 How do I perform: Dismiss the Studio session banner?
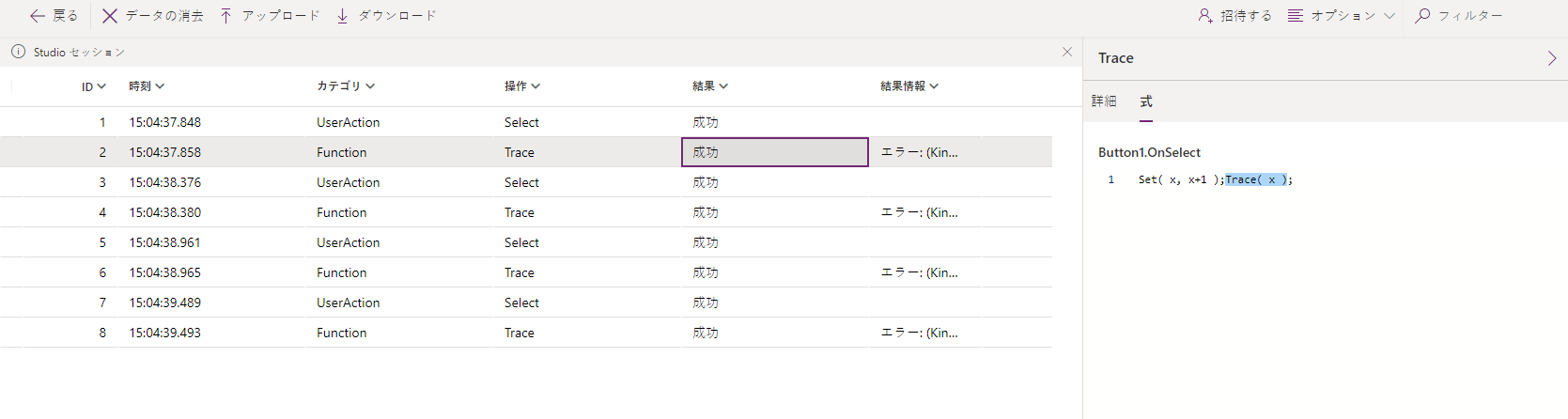coord(1067,52)
